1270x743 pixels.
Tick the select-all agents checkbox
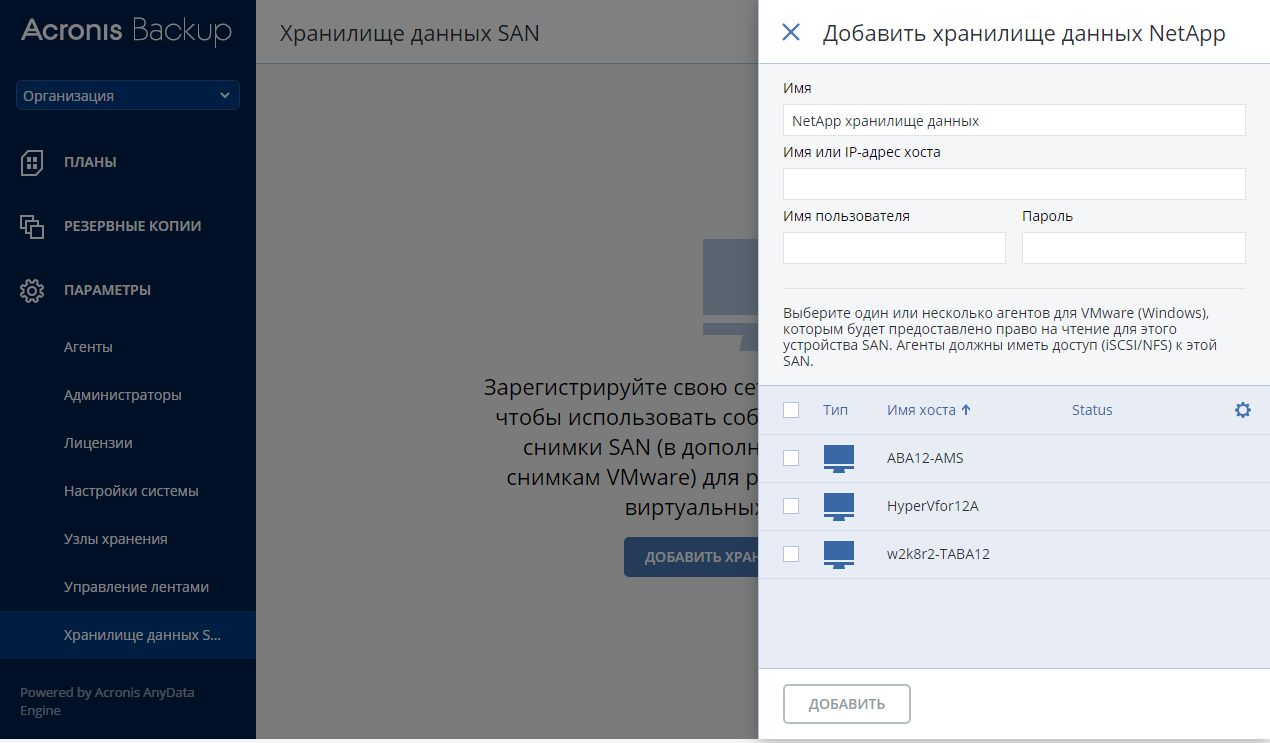pos(791,410)
